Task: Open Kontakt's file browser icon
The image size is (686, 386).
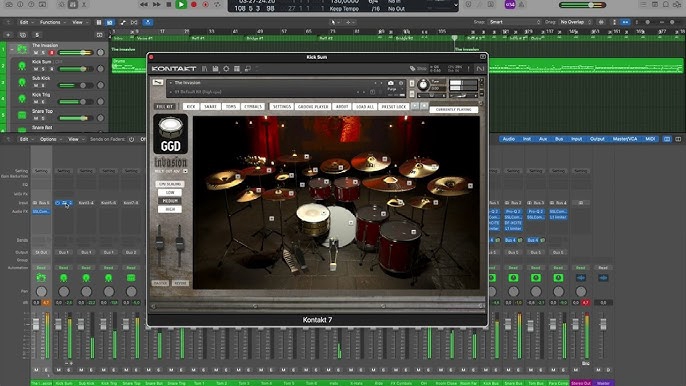Action: point(204,69)
